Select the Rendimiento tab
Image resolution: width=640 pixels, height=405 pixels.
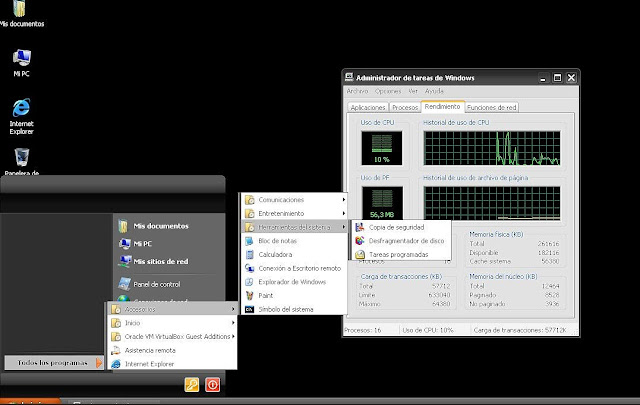[x=442, y=106]
